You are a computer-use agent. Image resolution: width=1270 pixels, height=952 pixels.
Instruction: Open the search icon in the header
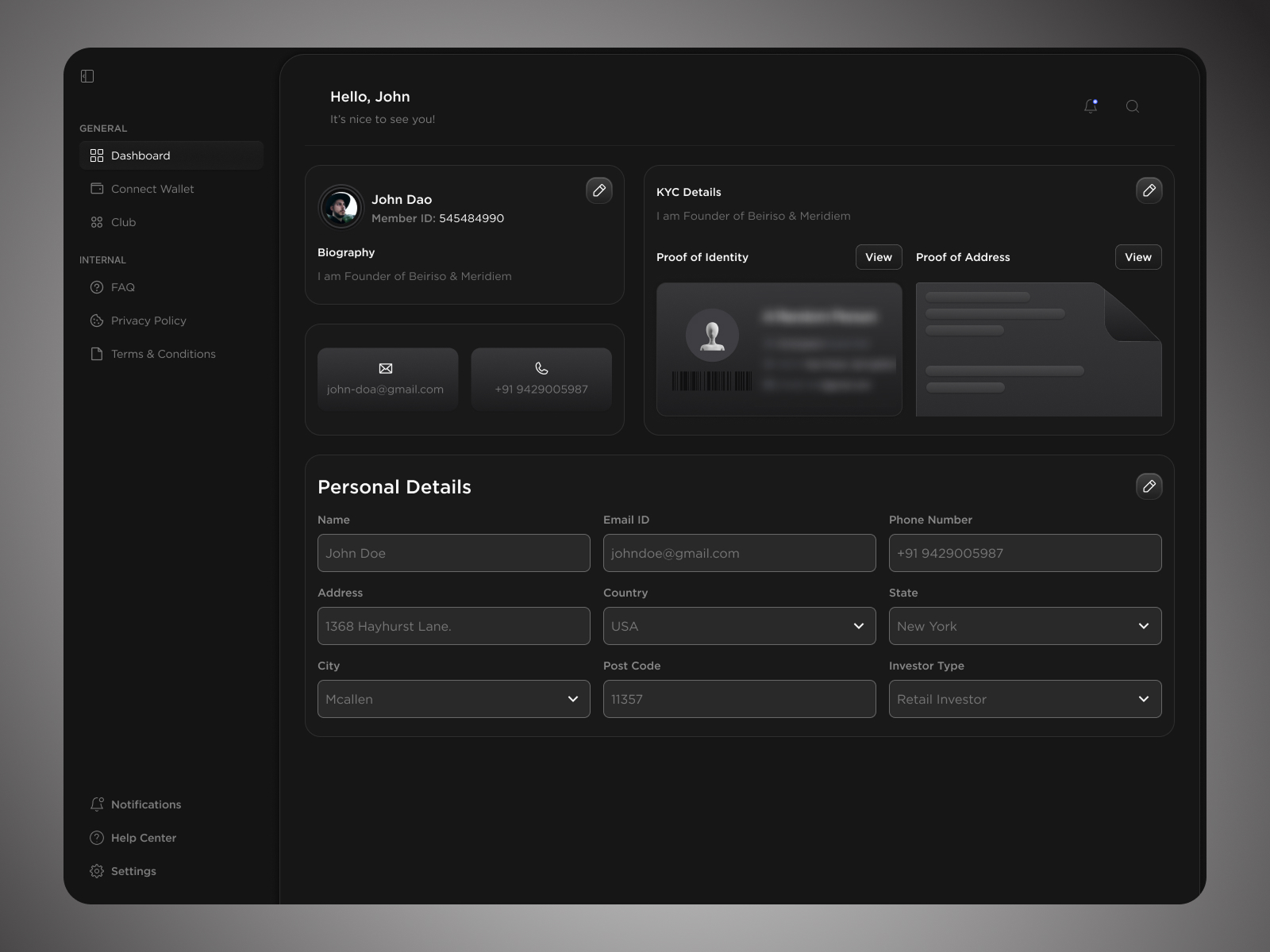(1133, 106)
